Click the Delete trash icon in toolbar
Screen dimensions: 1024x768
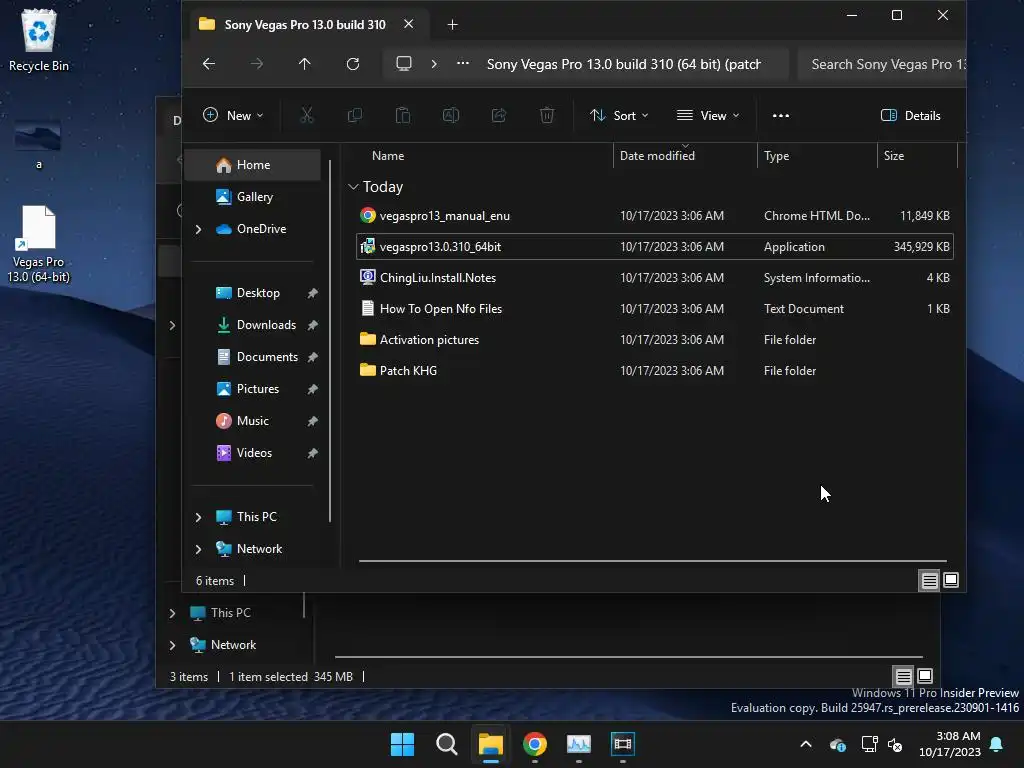tap(547, 116)
